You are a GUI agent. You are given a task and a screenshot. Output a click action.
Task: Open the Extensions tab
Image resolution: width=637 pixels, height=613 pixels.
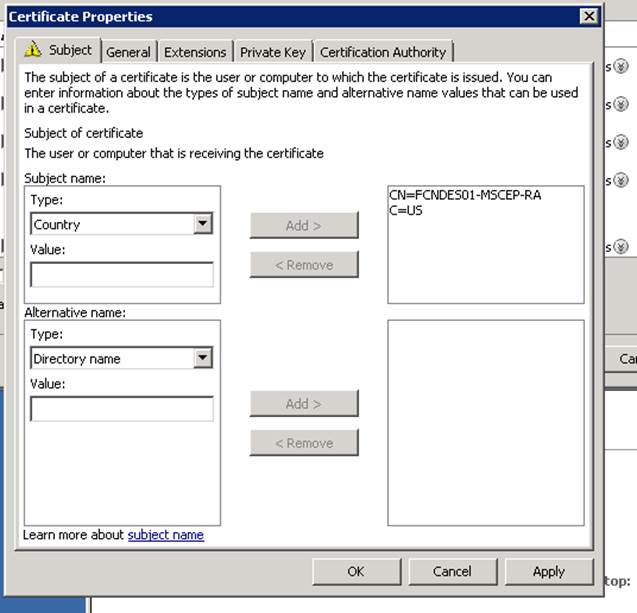[195, 52]
